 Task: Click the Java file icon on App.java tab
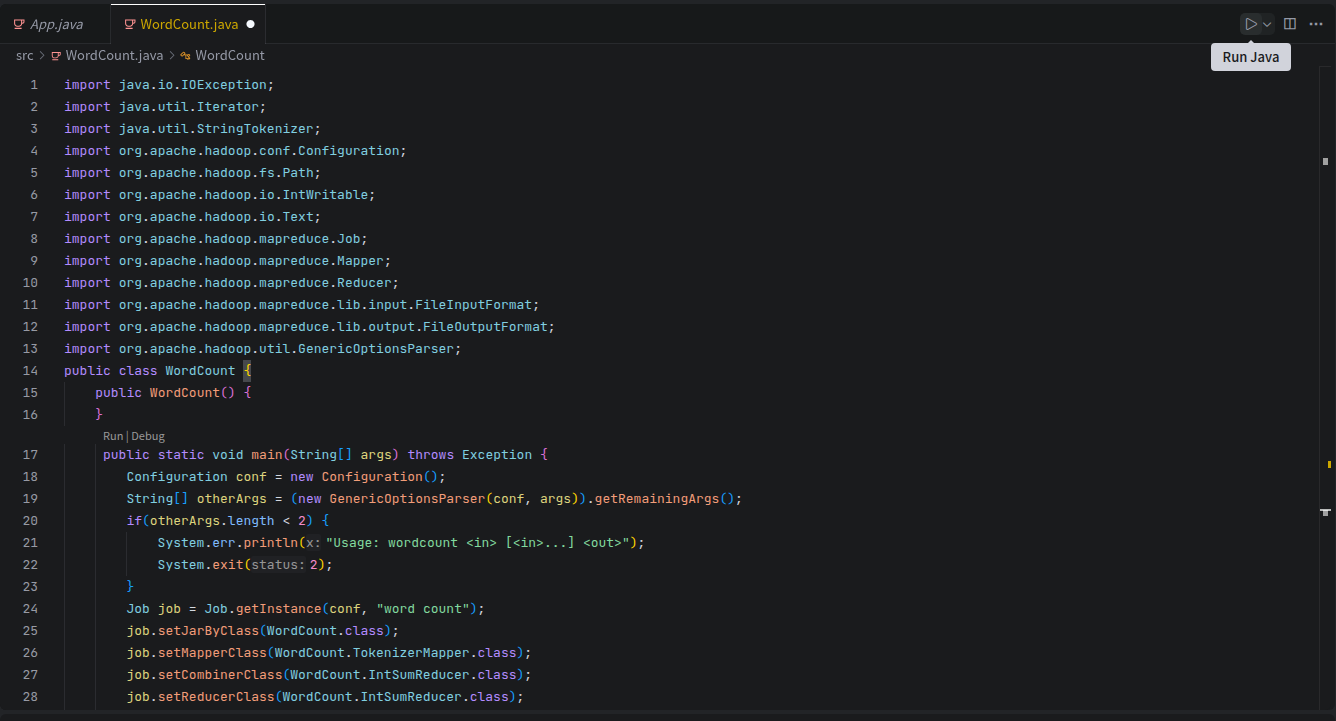(19, 24)
